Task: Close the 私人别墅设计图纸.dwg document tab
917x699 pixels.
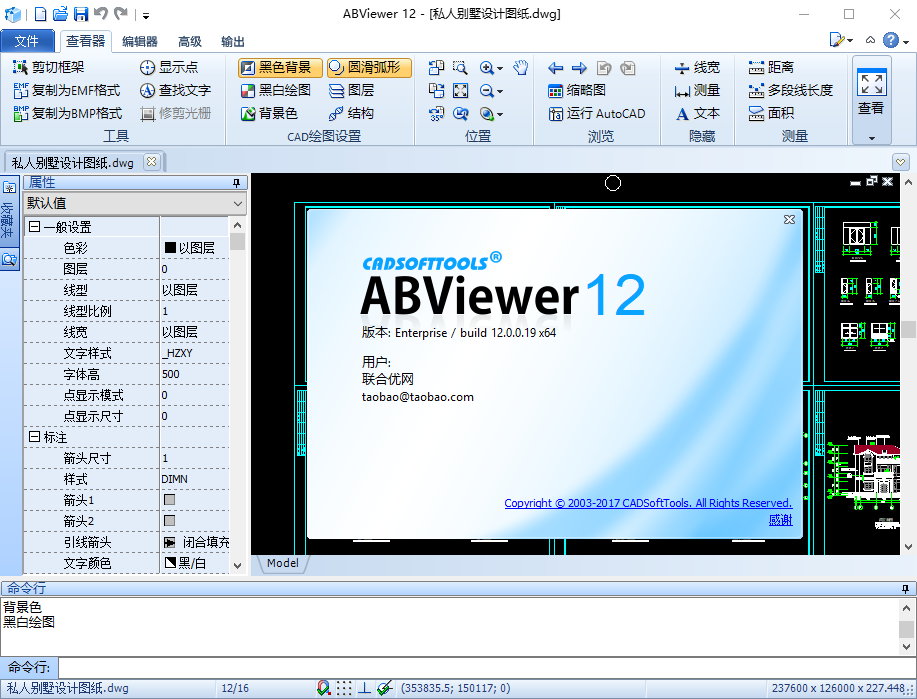Action: coord(151,161)
